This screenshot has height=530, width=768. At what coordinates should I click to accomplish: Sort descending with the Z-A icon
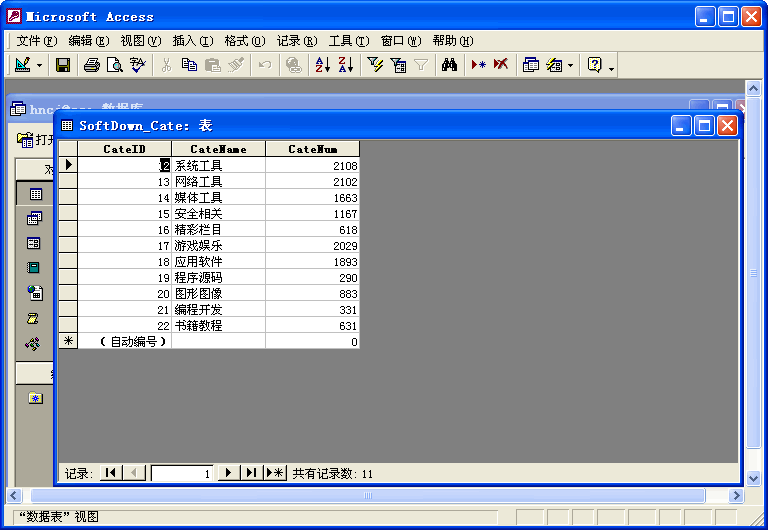tap(346, 65)
